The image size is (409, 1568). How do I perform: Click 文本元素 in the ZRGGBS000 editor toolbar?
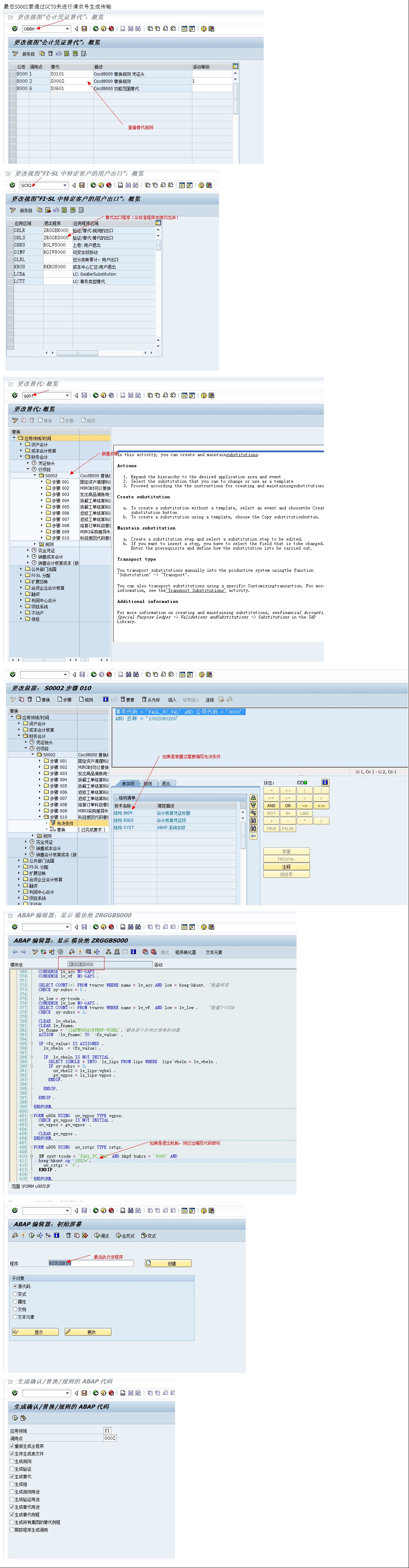coord(213,952)
